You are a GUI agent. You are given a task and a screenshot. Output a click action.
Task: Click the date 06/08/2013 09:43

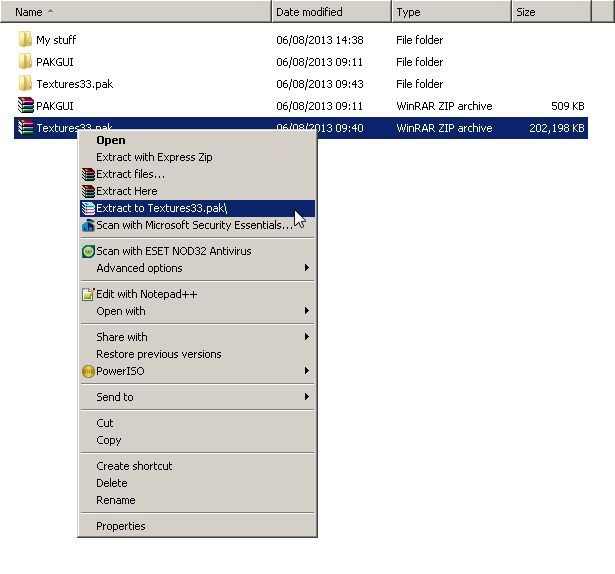click(x=320, y=84)
